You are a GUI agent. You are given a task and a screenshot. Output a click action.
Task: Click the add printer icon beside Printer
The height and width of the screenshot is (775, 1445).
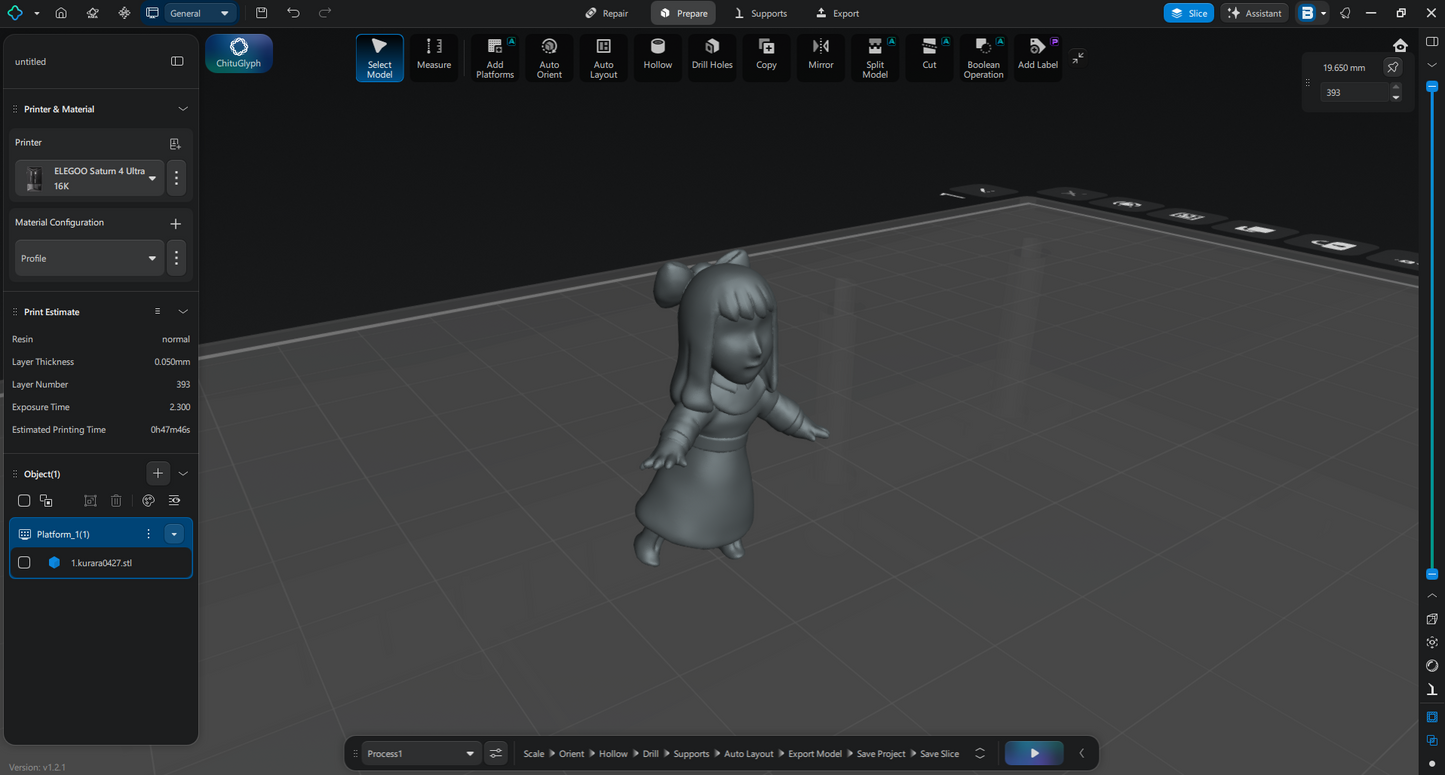click(x=175, y=143)
